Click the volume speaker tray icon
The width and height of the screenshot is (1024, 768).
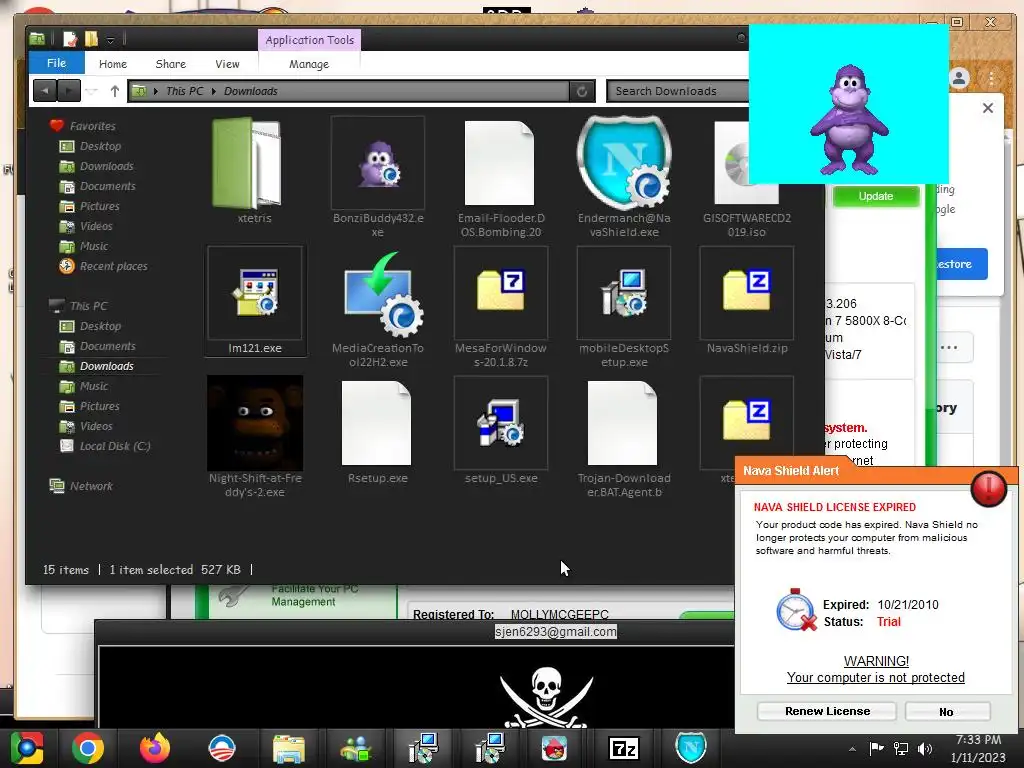[925, 749]
